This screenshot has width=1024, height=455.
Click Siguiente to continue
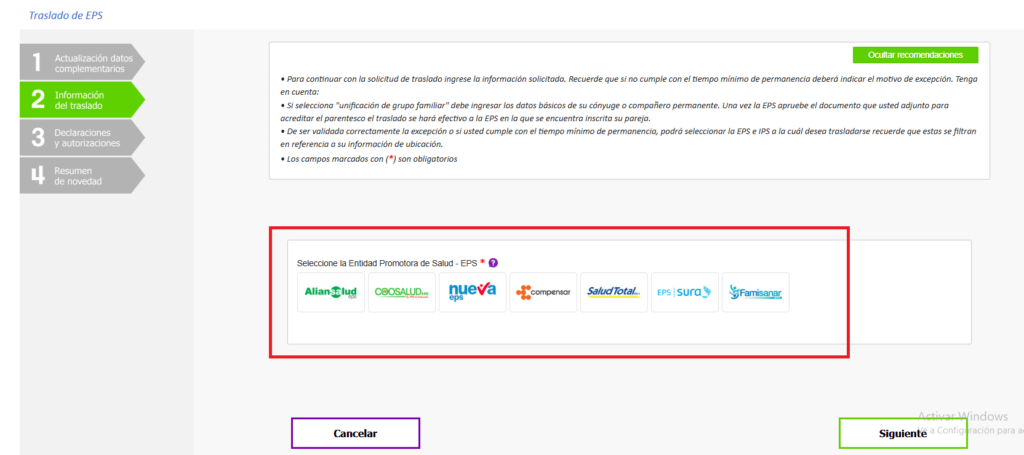902,433
